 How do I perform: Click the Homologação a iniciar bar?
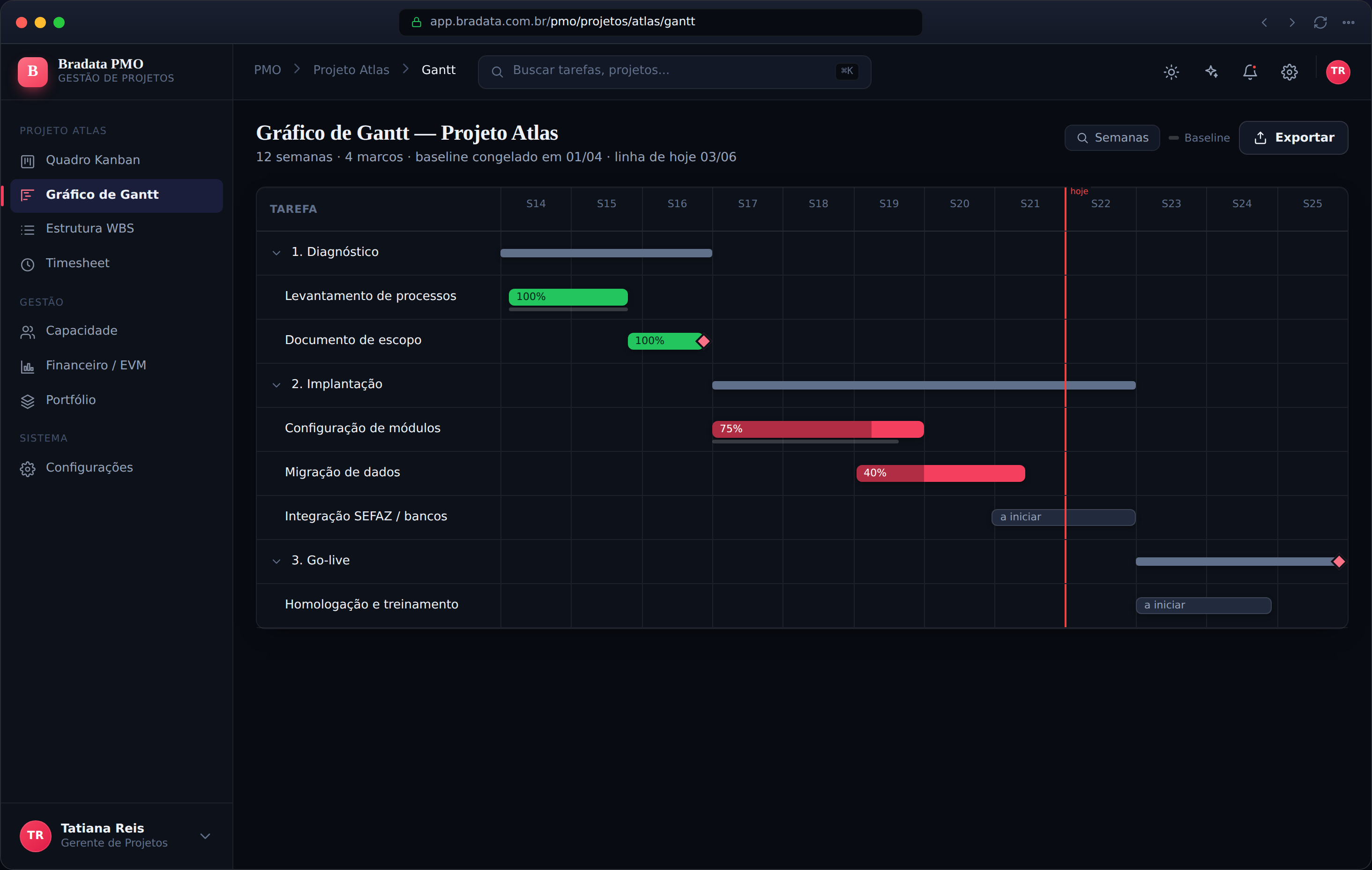[x=1203, y=606]
